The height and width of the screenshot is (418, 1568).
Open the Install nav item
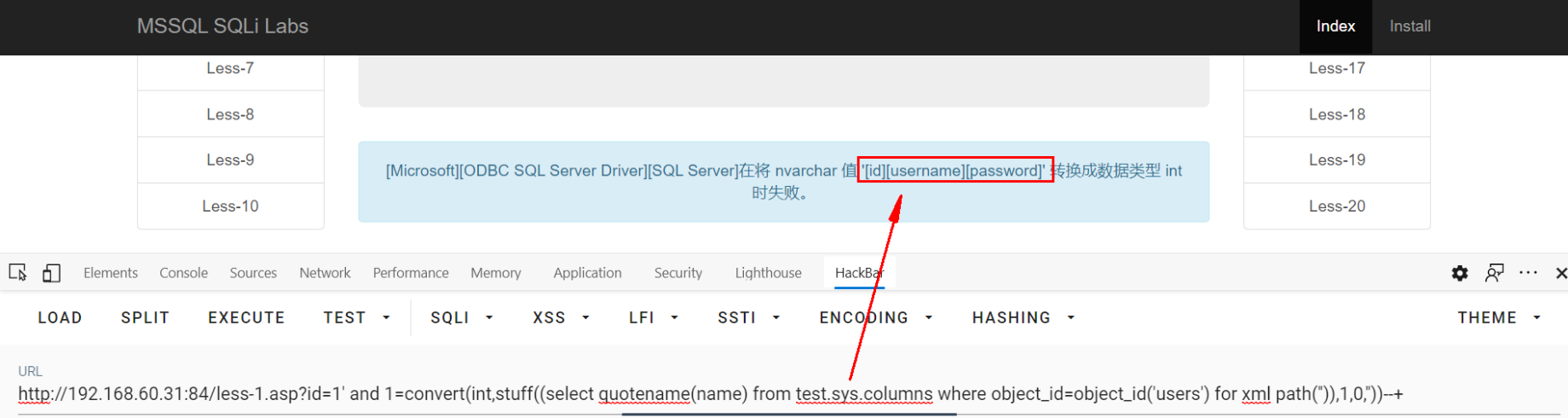click(x=1409, y=26)
